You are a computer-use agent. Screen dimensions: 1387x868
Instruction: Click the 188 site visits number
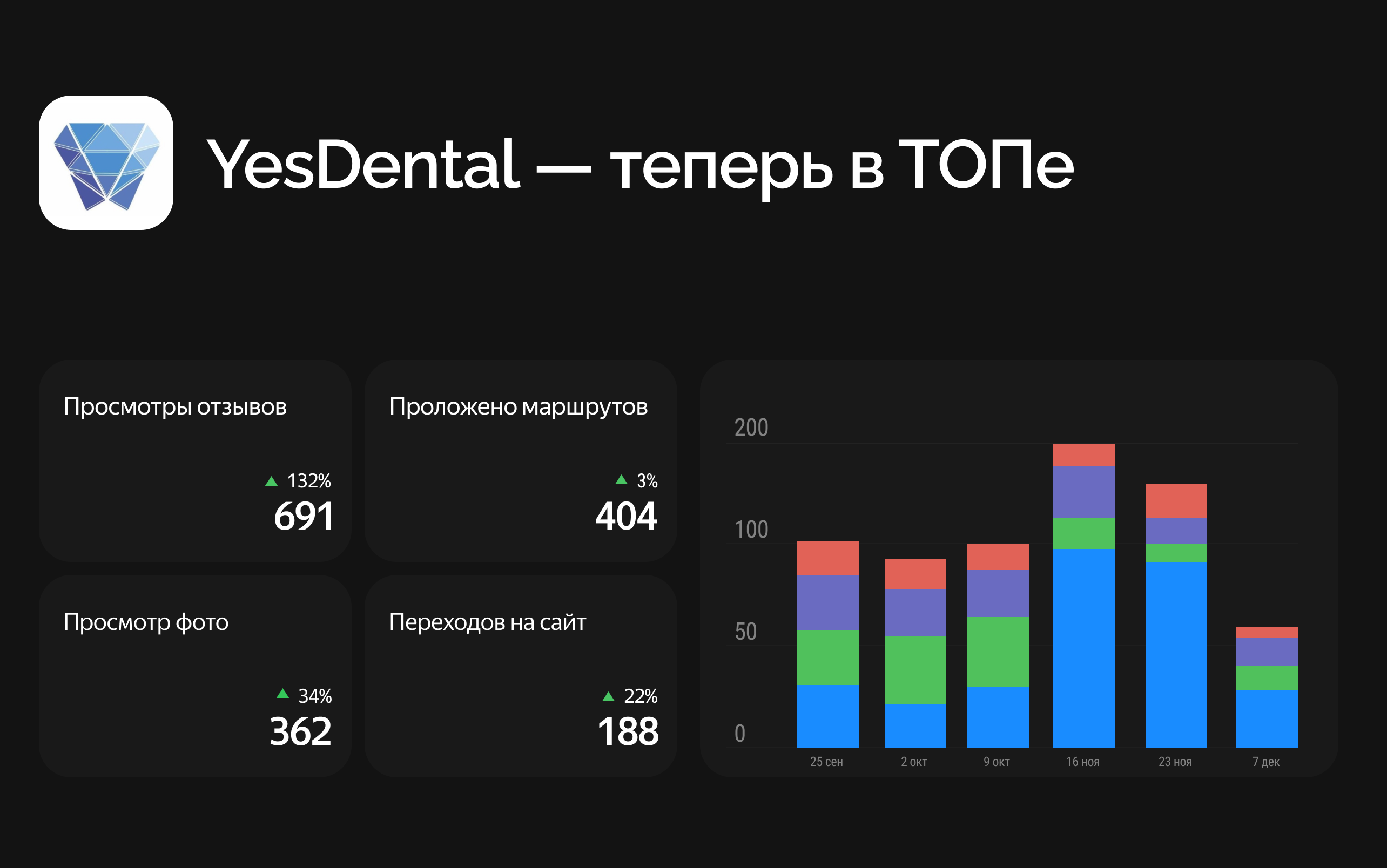628,731
